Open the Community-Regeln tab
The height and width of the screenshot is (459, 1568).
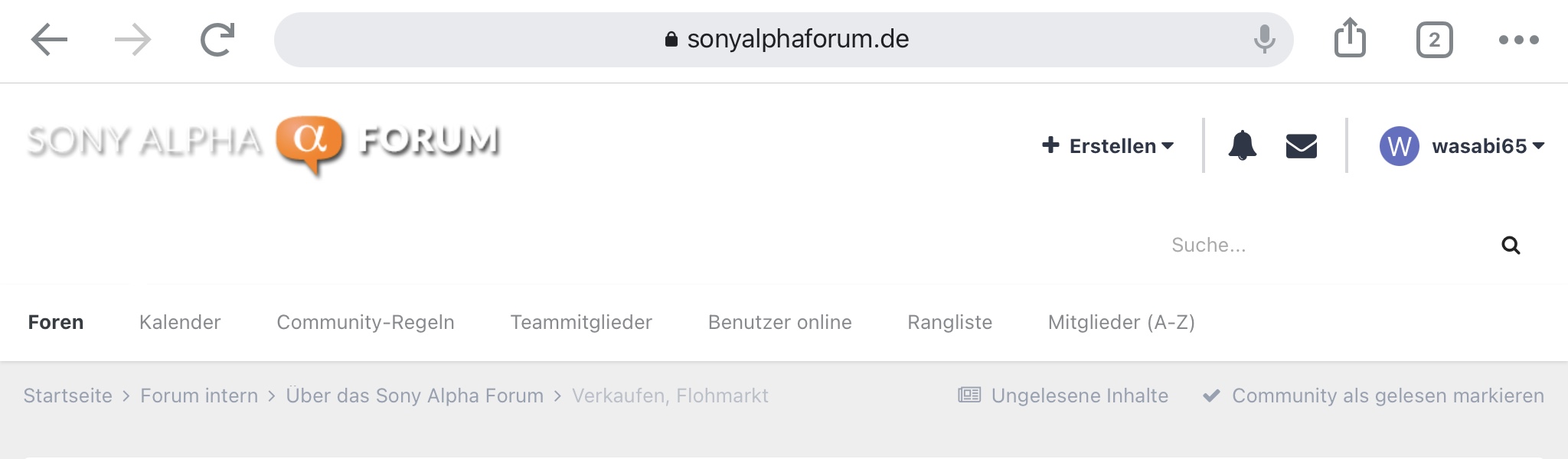coord(365,322)
